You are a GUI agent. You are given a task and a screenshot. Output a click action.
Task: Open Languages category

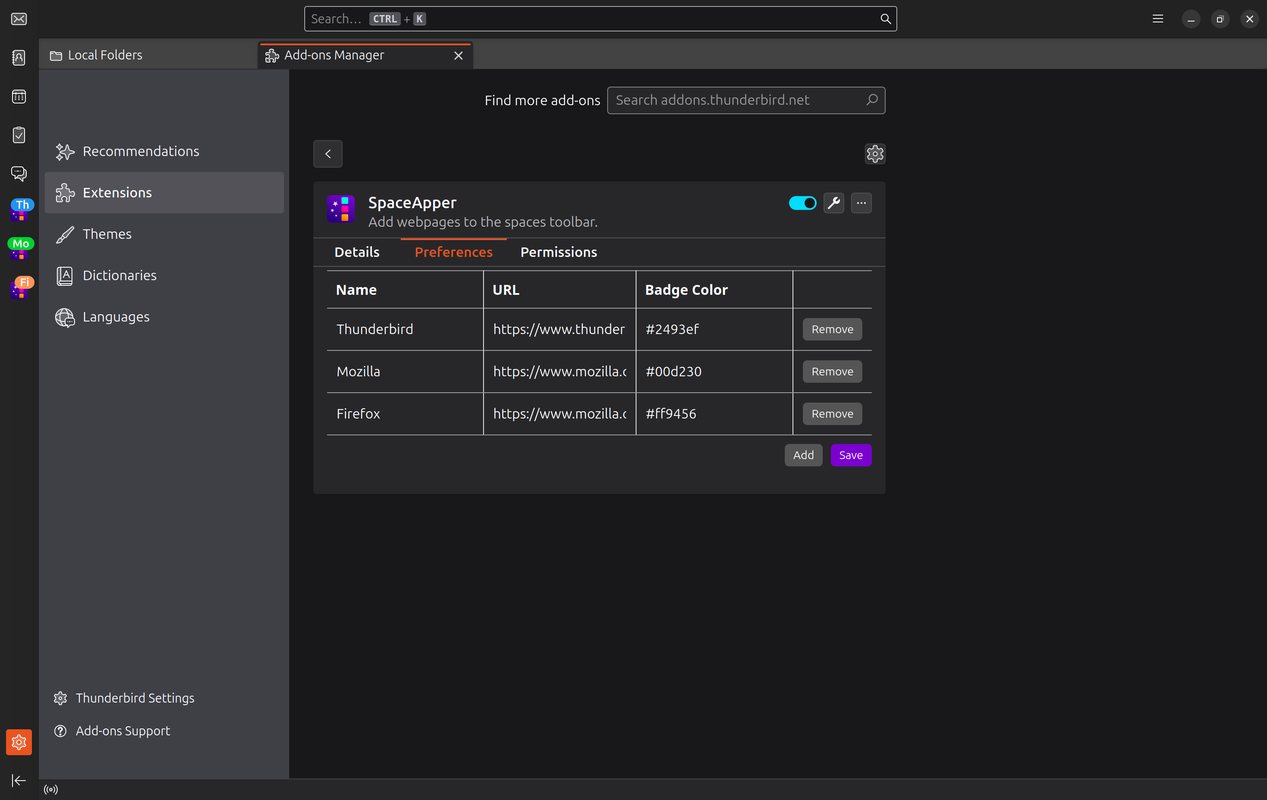pos(165,317)
